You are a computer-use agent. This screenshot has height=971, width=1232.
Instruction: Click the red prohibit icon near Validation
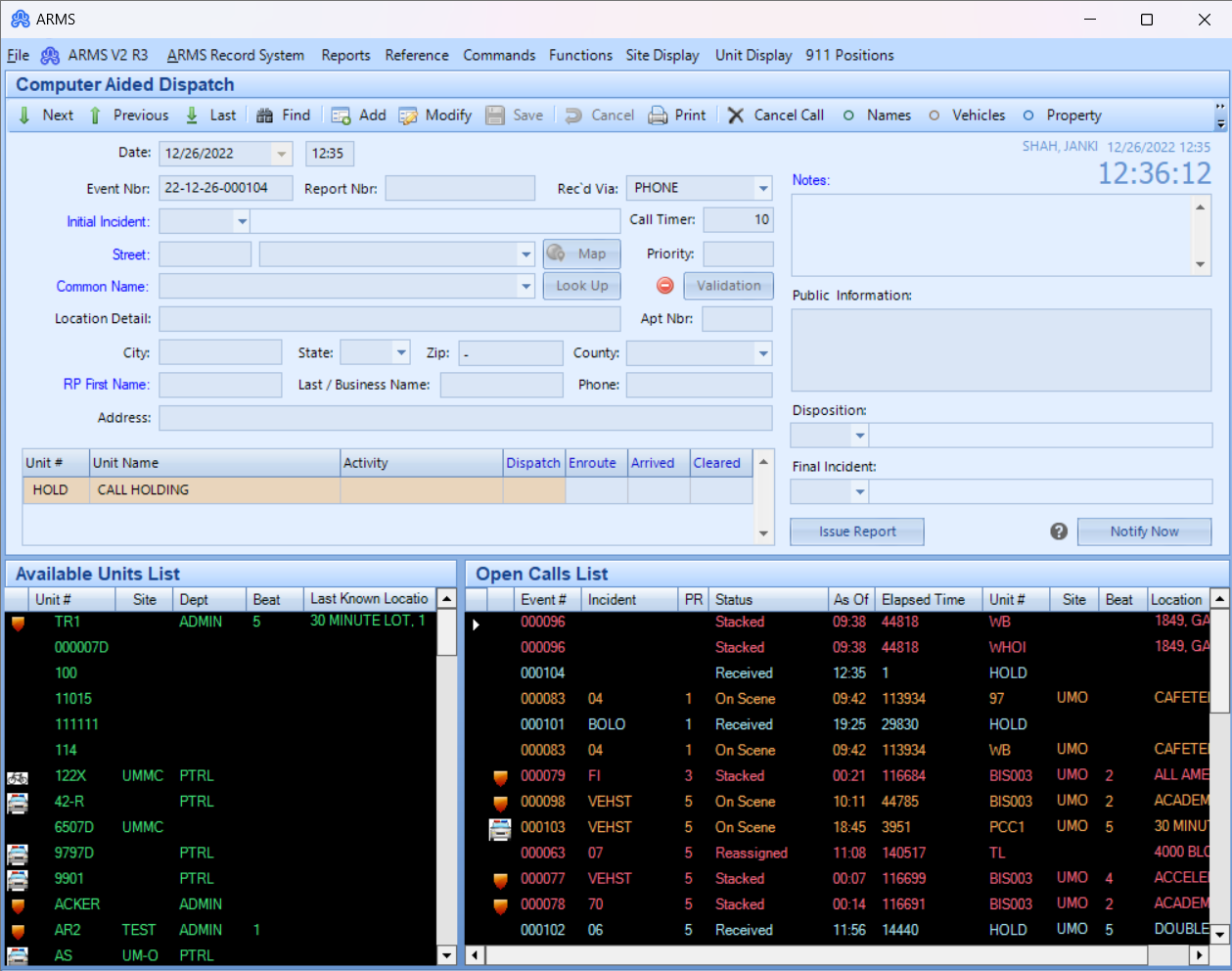tap(665, 285)
